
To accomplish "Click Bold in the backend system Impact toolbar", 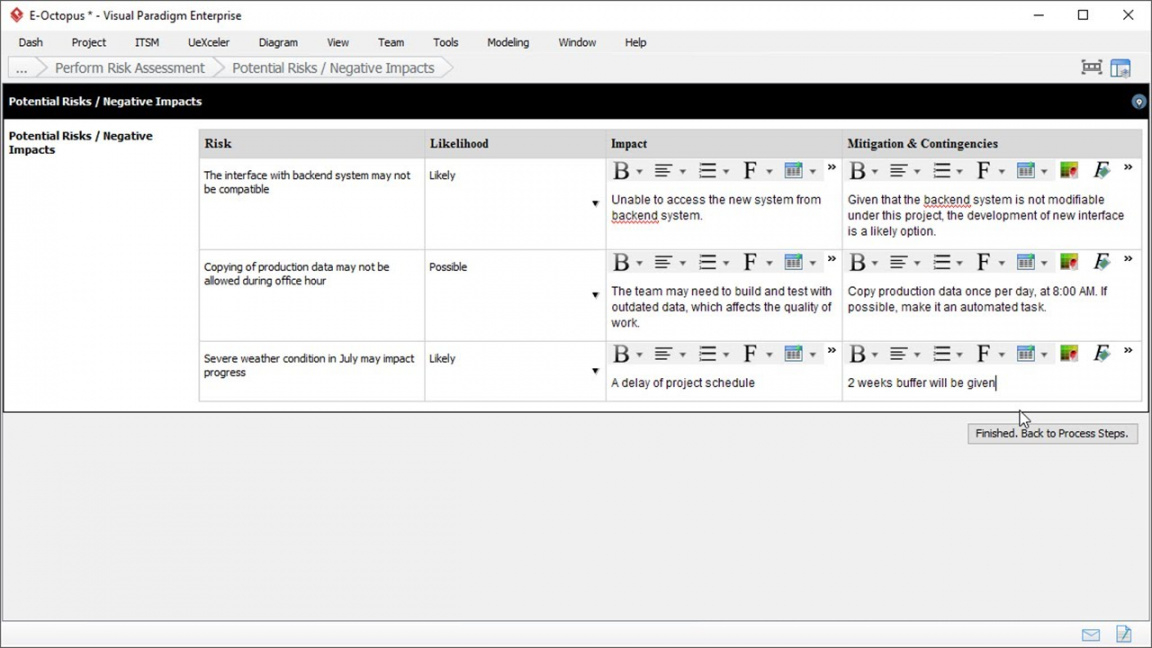I will pos(622,171).
